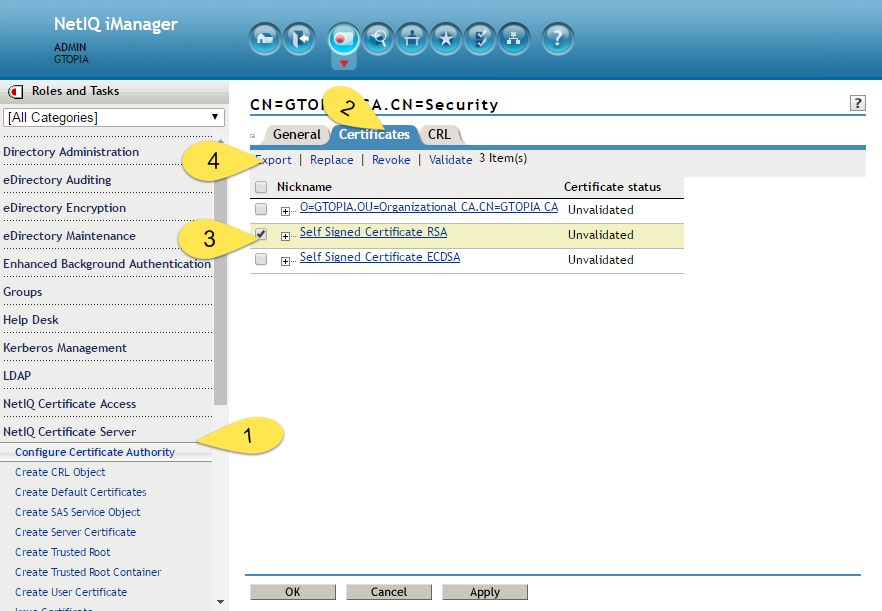Open Help with the question mark icon
Image resolution: width=882 pixels, height=611 pixels.
coord(557,38)
